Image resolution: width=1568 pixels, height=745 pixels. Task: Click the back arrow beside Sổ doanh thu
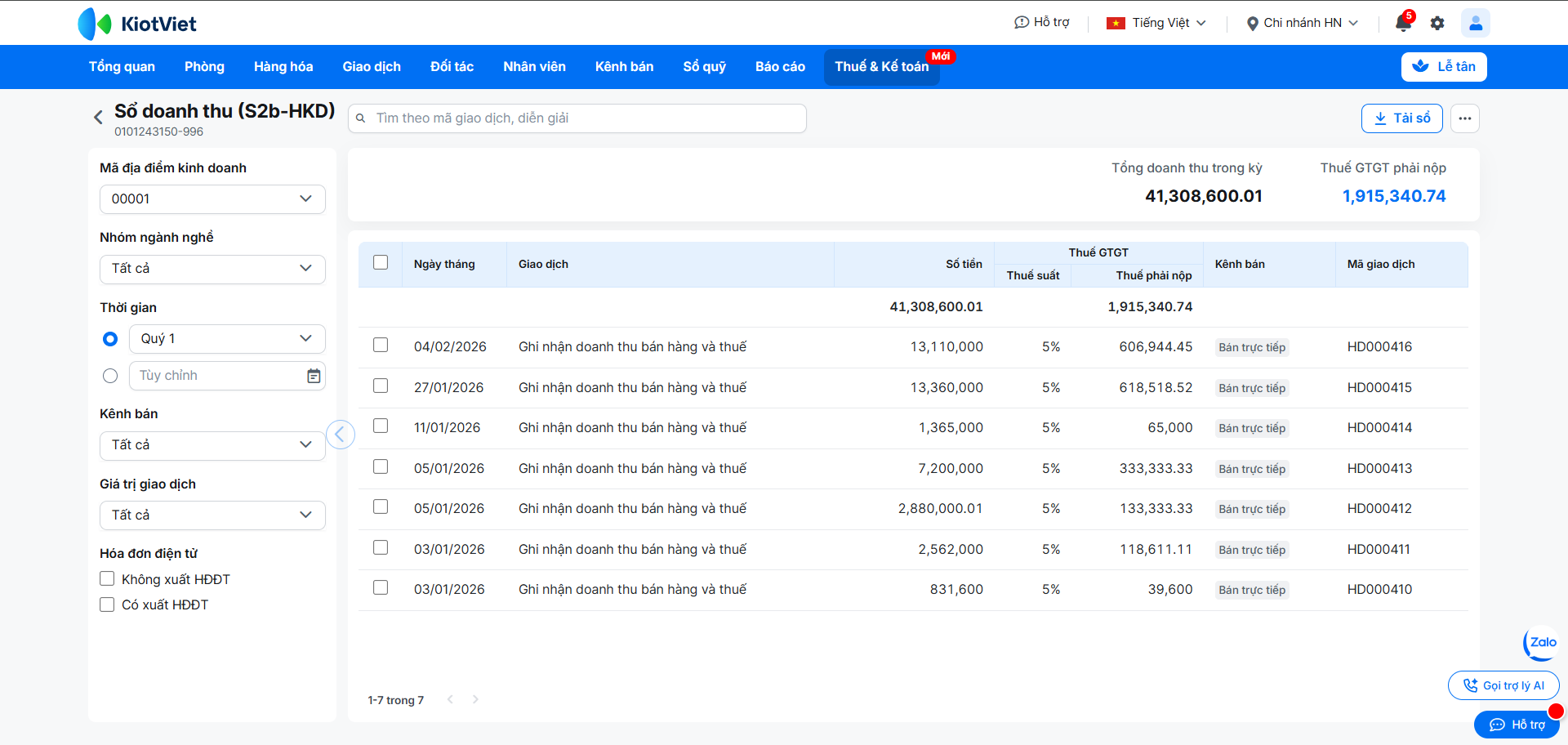(x=98, y=118)
